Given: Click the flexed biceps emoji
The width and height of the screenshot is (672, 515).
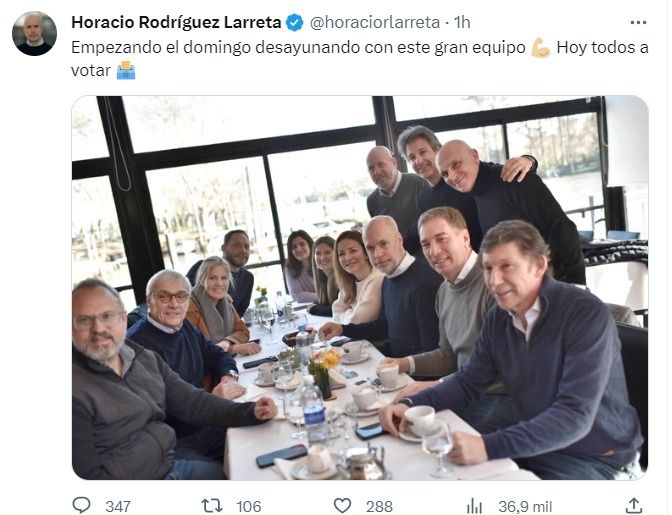Looking at the screenshot, I should [541, 48].
